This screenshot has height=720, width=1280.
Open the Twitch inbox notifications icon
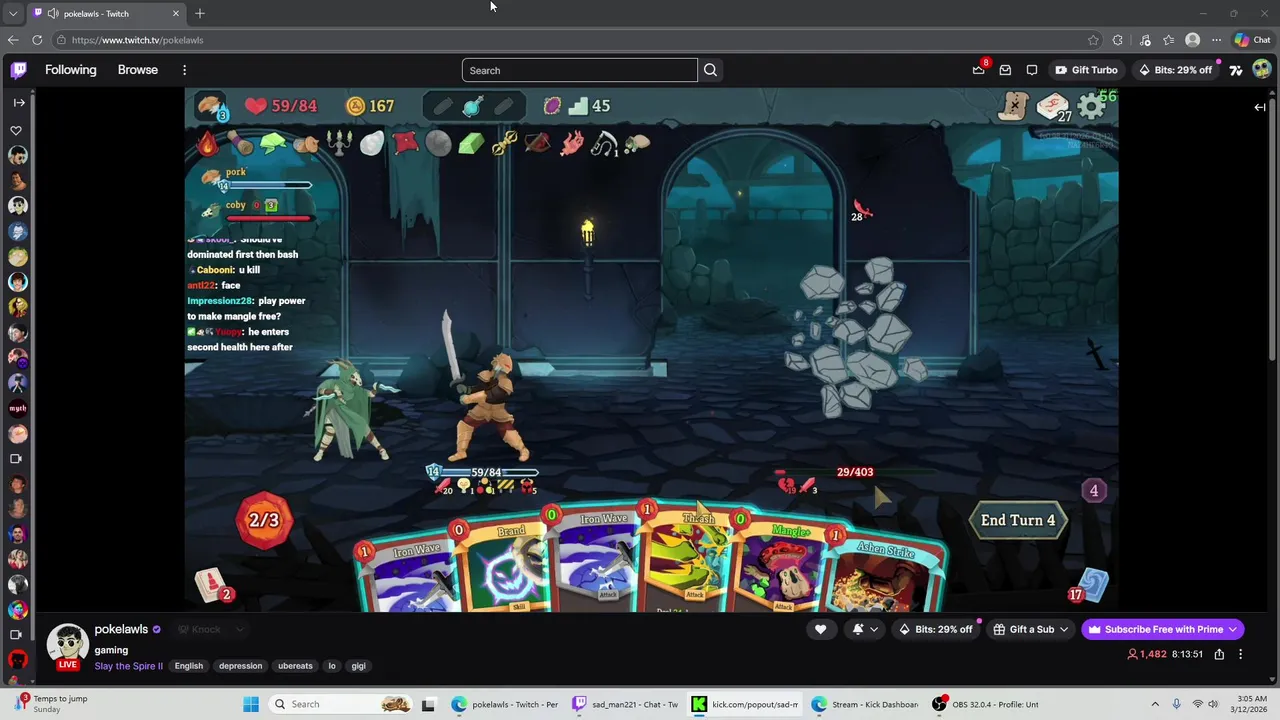point(1005,70)
